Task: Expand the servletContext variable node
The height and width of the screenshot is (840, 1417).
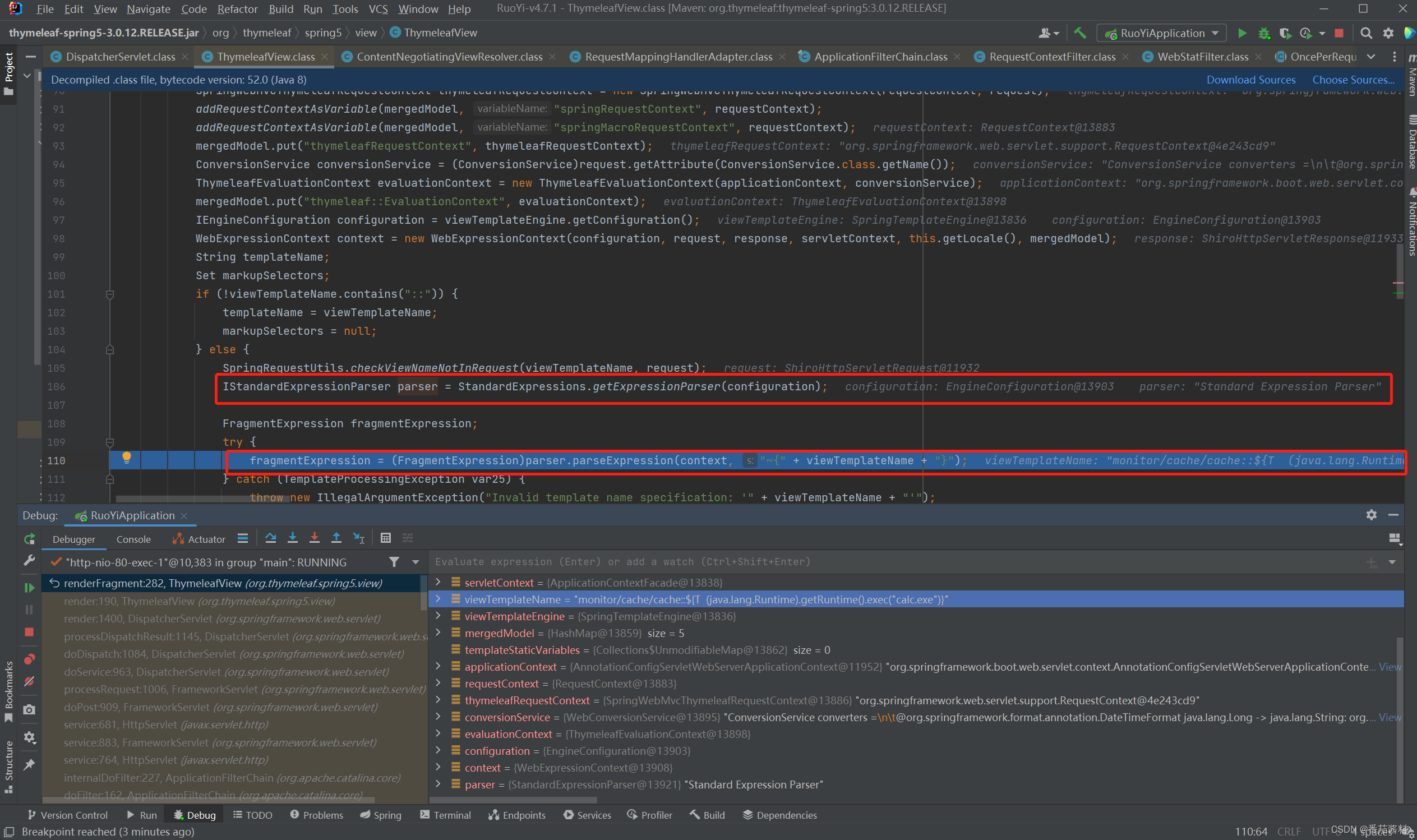Action: coord(438,582)
